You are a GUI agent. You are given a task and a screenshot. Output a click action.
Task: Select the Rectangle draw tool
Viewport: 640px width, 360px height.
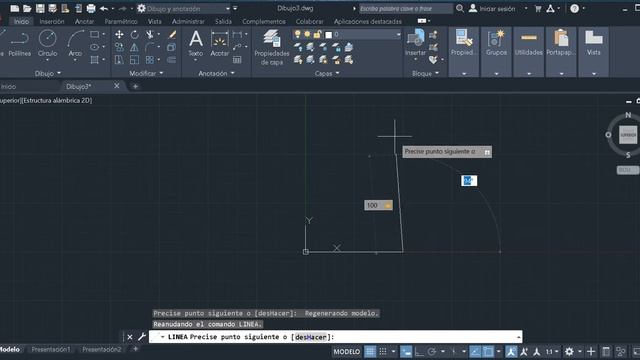tap(94, 35)
